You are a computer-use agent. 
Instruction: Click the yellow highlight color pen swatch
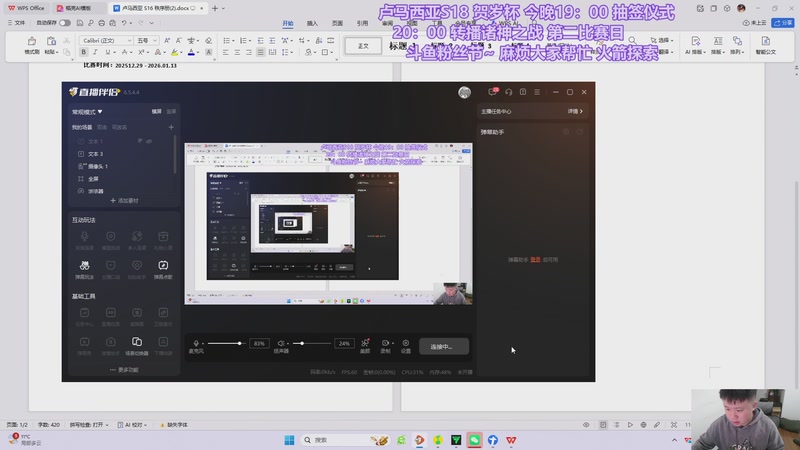174,52
